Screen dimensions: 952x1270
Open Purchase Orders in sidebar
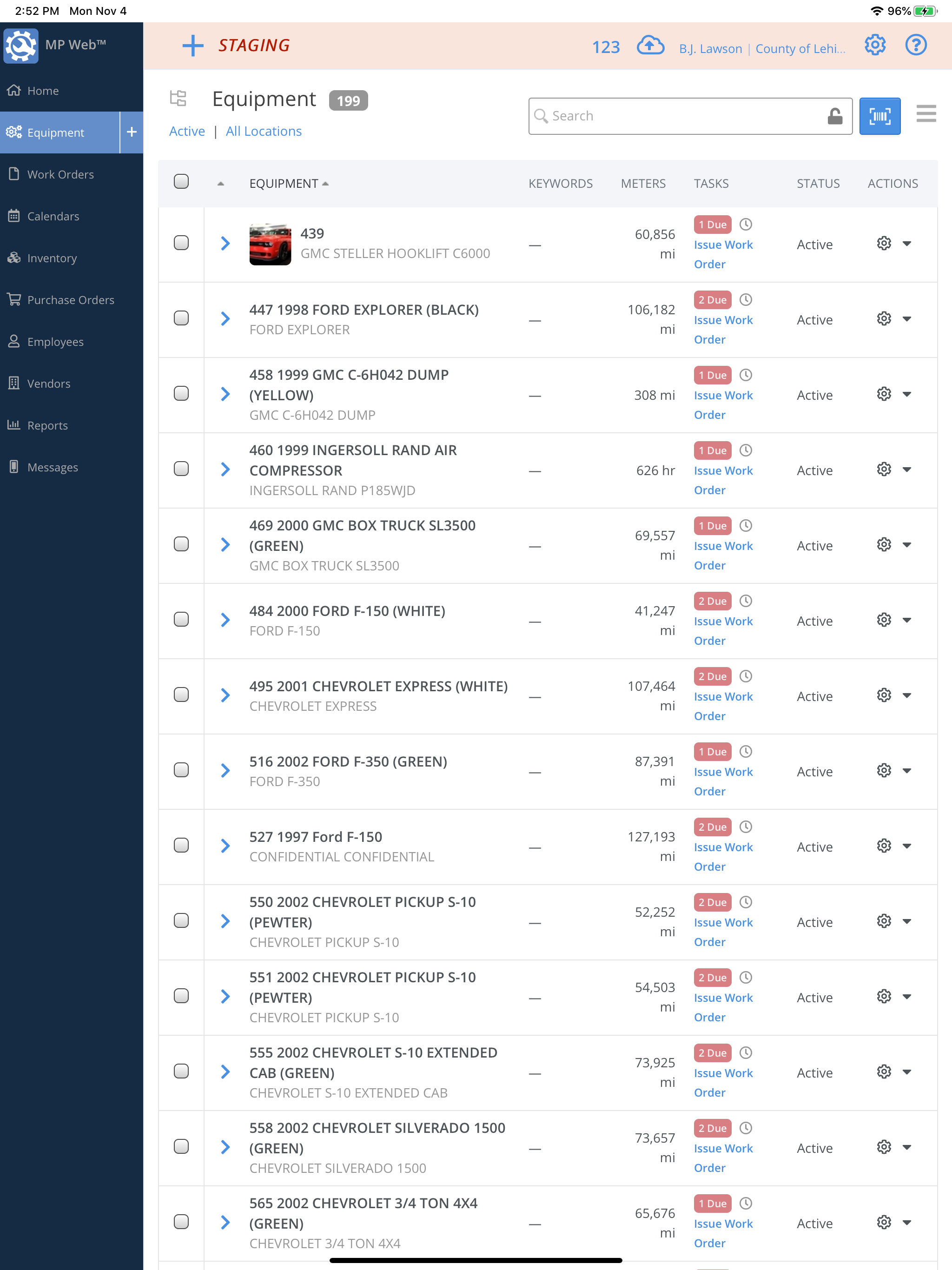(x=71, y=300)
